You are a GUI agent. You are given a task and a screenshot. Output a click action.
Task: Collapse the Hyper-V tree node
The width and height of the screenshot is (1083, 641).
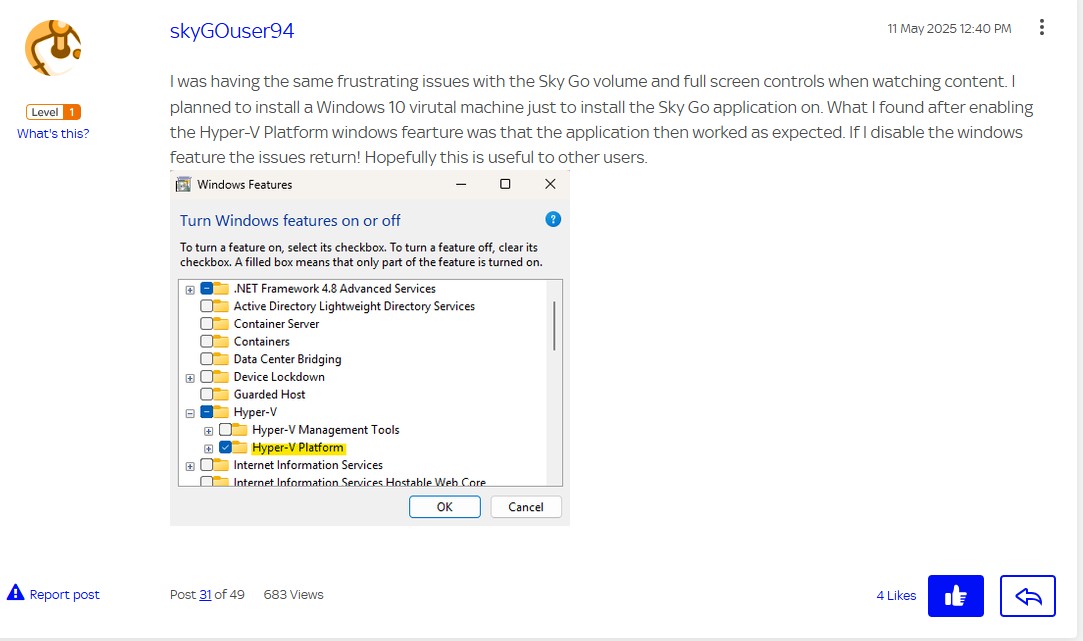[190, 412]
